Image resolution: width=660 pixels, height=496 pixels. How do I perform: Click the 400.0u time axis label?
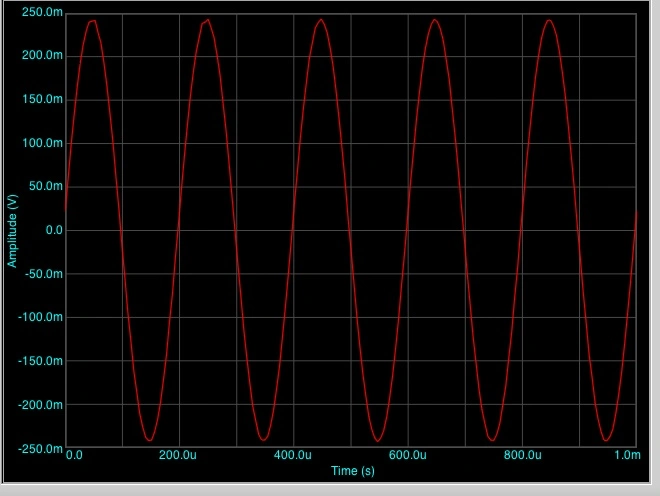tap(293, 455)
